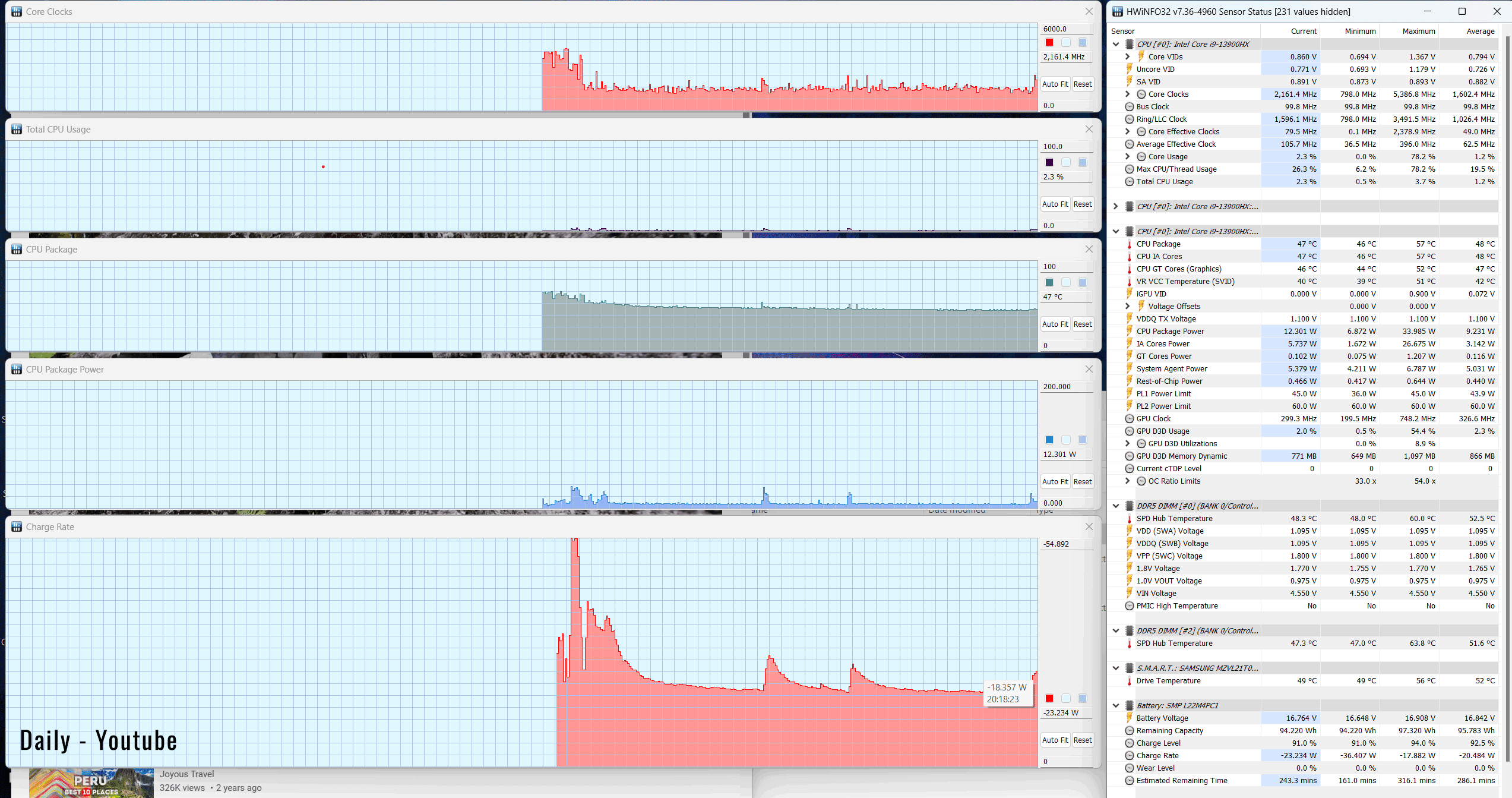Expand the GPU D3D Utilizations row
The height and width of the screenshot is (798, 1512).
click(x=1128, y=443)
